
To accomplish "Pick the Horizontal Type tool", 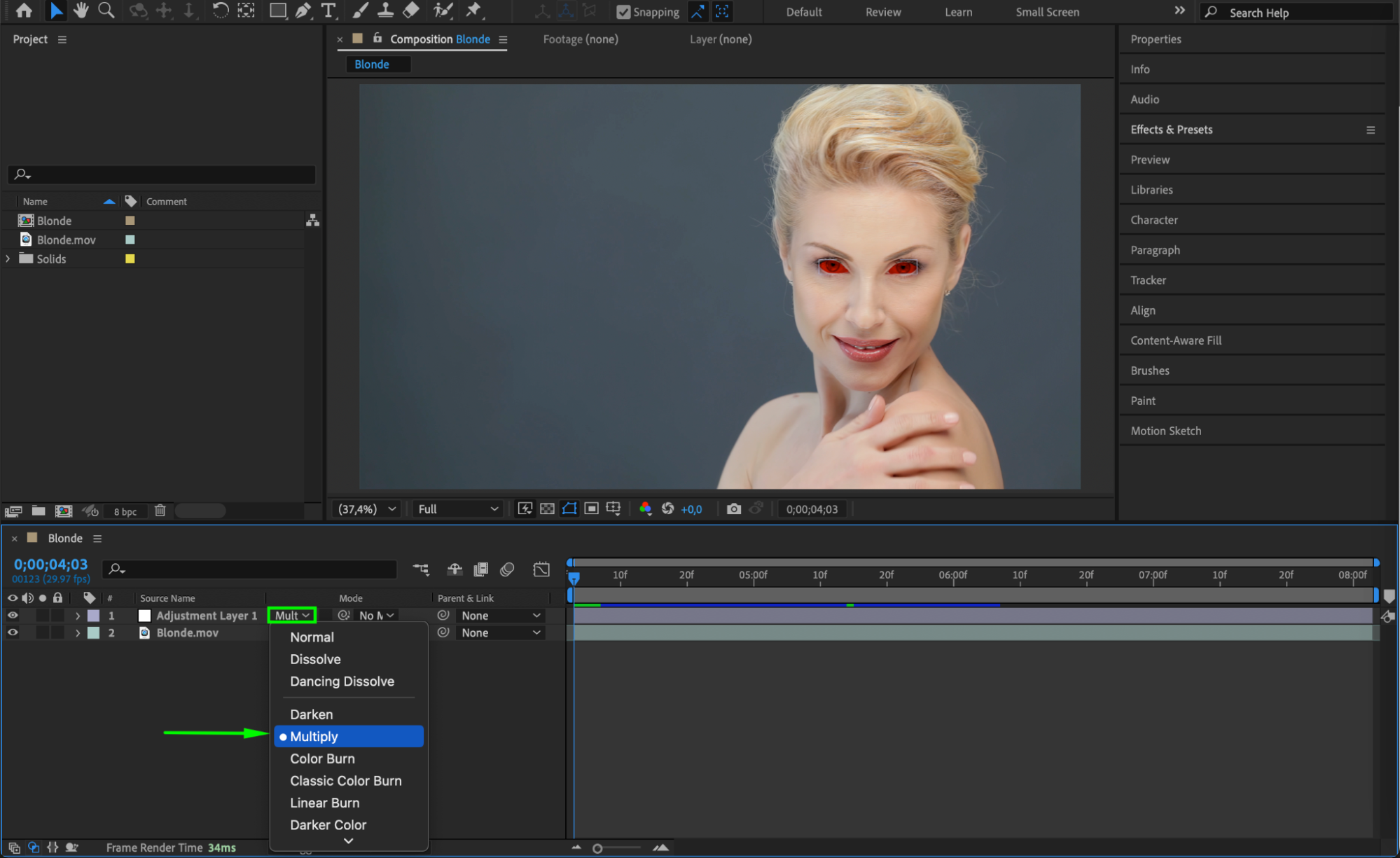I will 328,11.
